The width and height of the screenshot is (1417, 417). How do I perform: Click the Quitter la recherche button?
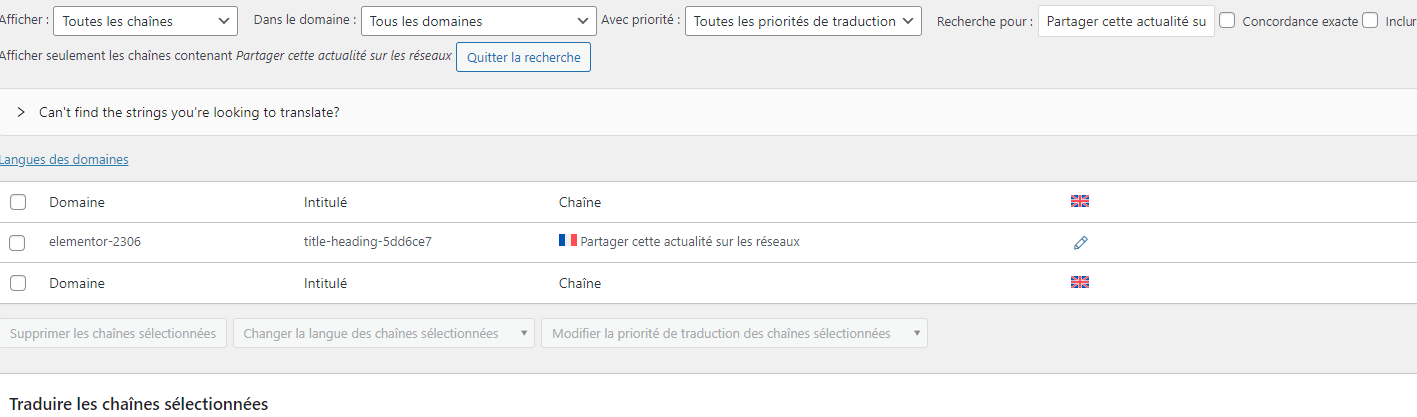tap(523, 57)
